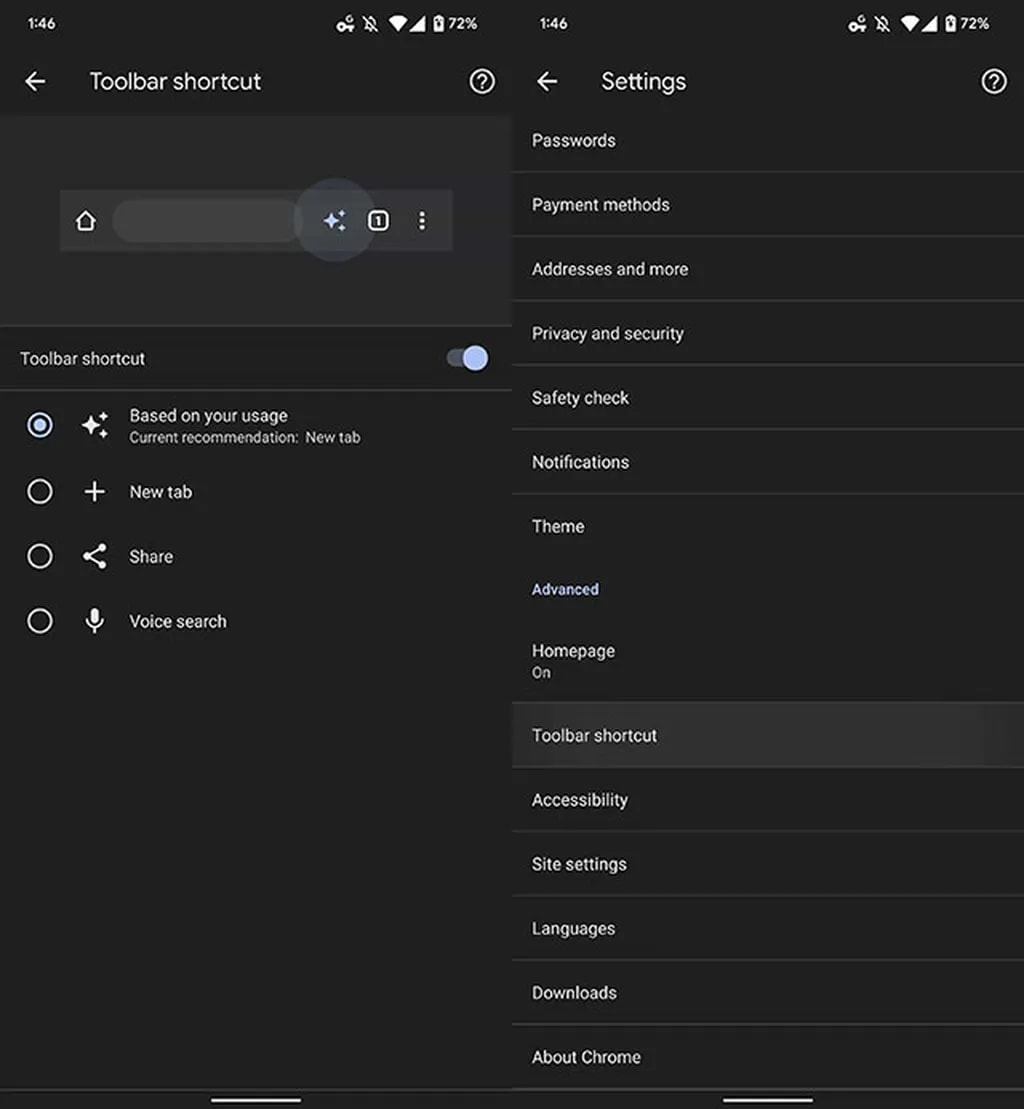Open help icon on Toolbar shortcut screen
This screenshot has width=1024, height=1109.
[482, 82]
